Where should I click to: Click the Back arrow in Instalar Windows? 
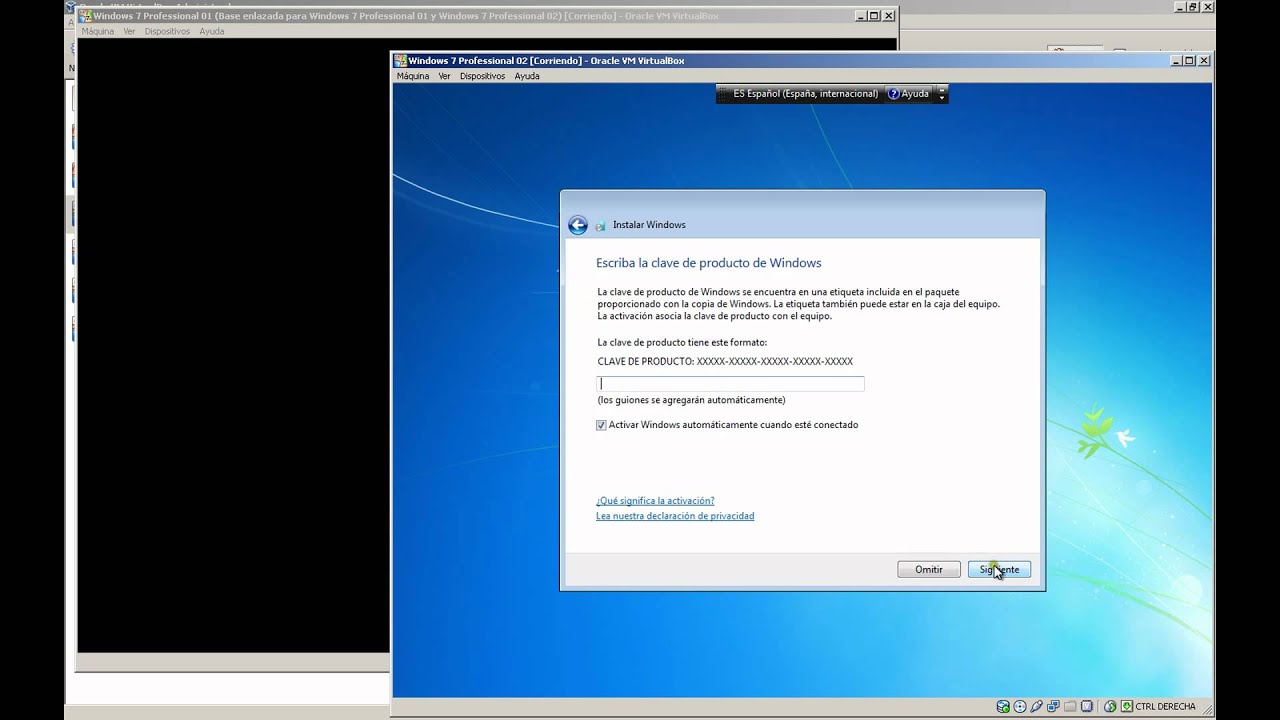(x=577, y=225)
